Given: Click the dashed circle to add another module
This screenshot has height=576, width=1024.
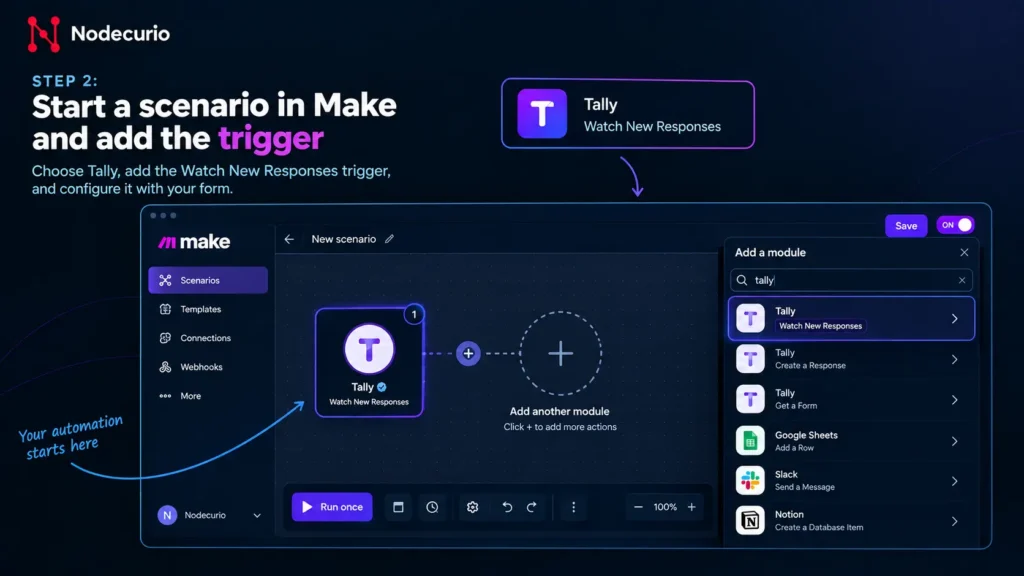Looking at the screenshot, I should click(x=560, y=353).
